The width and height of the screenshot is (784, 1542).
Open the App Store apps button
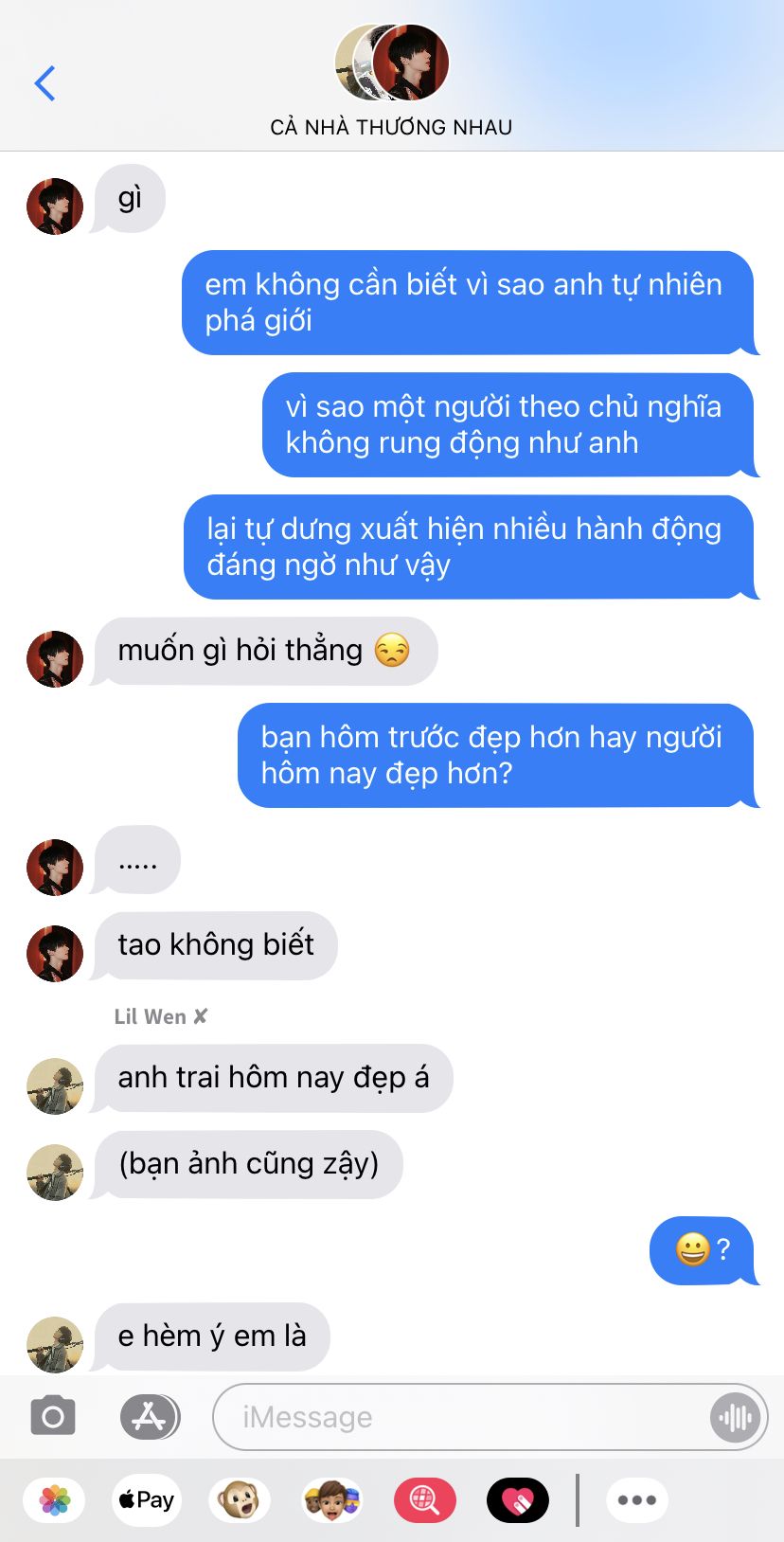(x=150, y=1417)
